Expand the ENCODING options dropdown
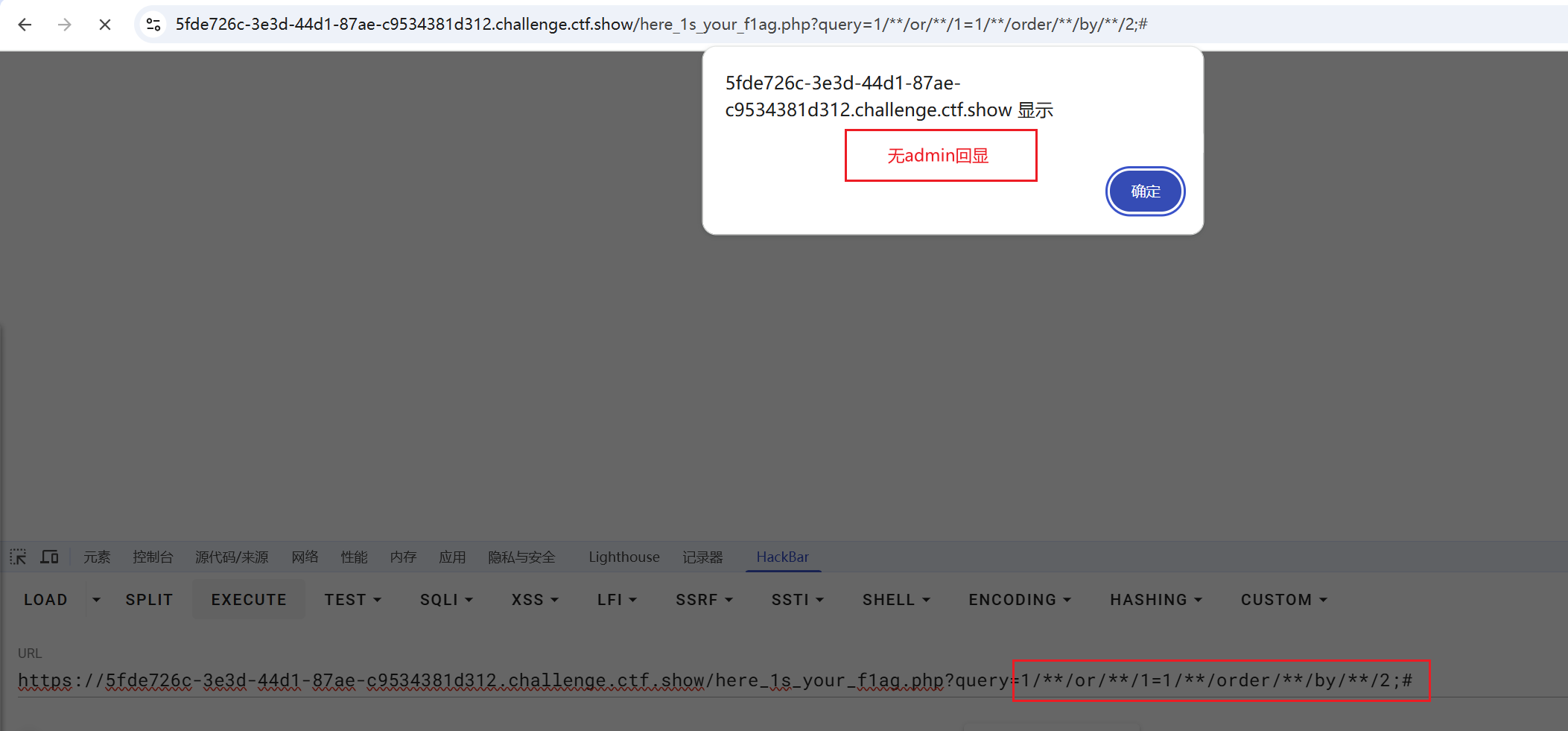 pyautogui.click(x=1019, y=599)
